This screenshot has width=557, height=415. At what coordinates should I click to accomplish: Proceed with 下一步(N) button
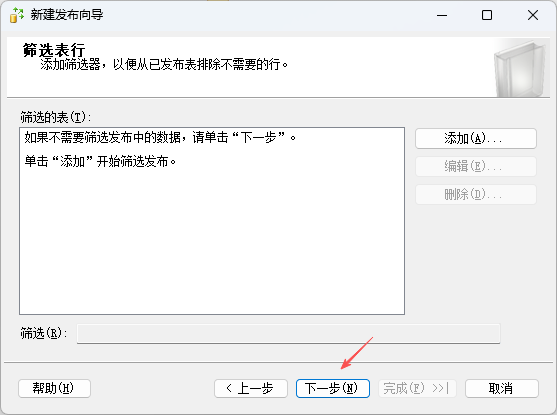(332, 388)
